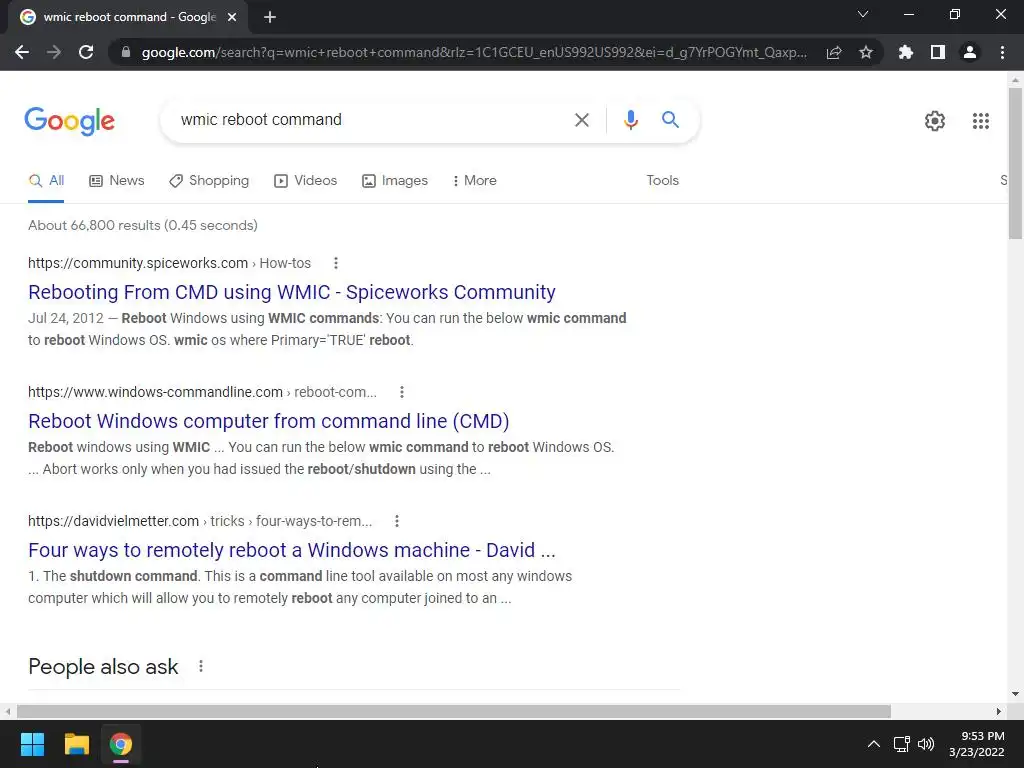Image resolution: width=1024 pixels, height=768 pixels.
Task: Click the davidvielmetter.com URL breadcrumb
Action: 200,521
